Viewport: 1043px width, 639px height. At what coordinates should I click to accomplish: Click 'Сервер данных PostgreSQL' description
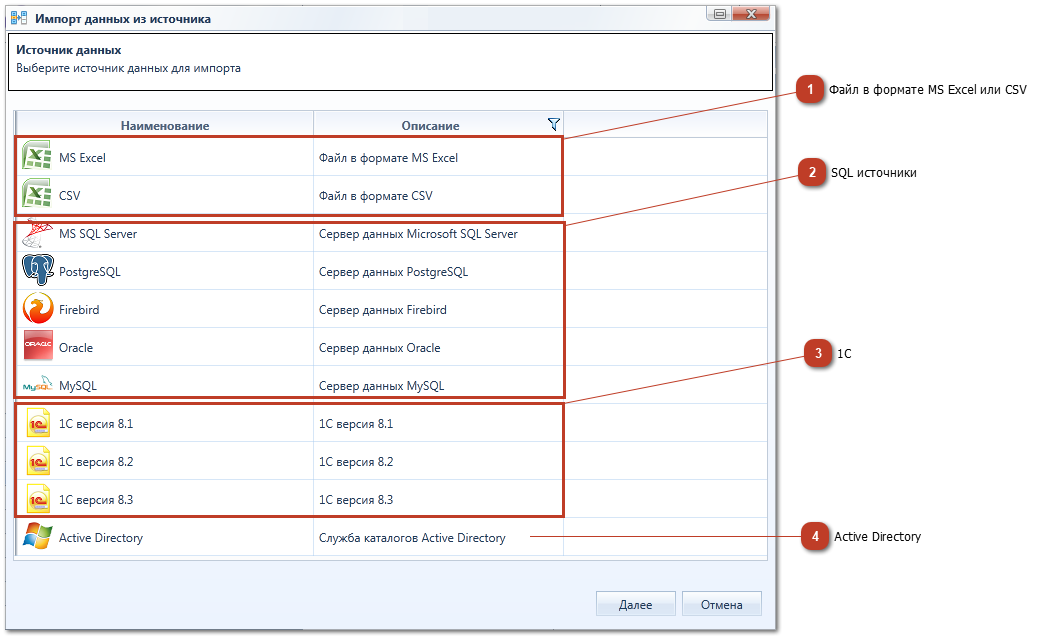pos(394,271)
